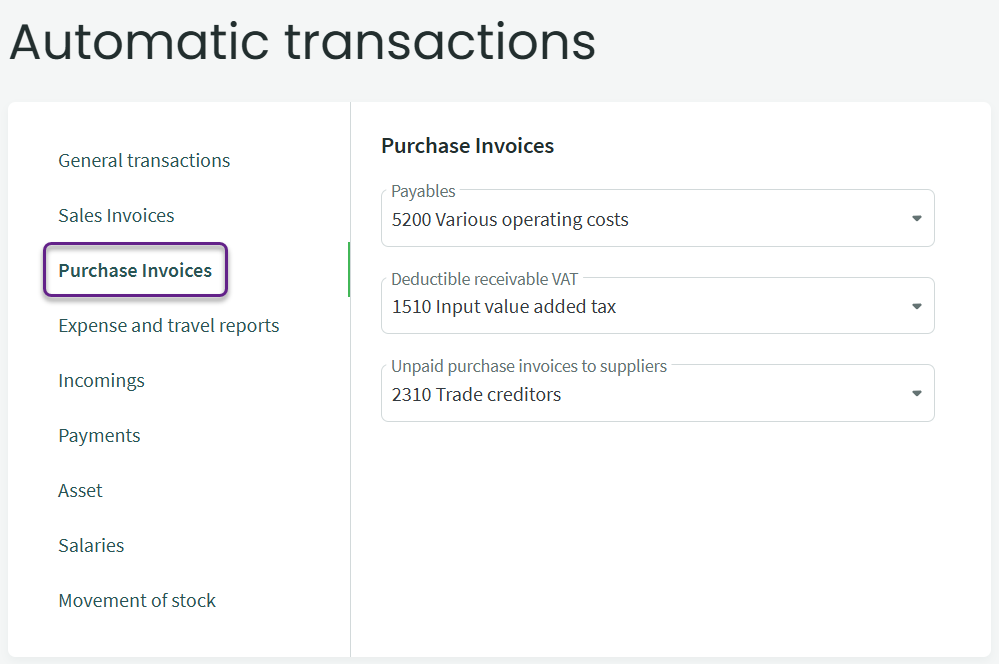Image resolution: width=999 pixels, height=664 pixels.
Task: Select the Purchase Invoices sidebar item
Action: click(x=135, y=271)
